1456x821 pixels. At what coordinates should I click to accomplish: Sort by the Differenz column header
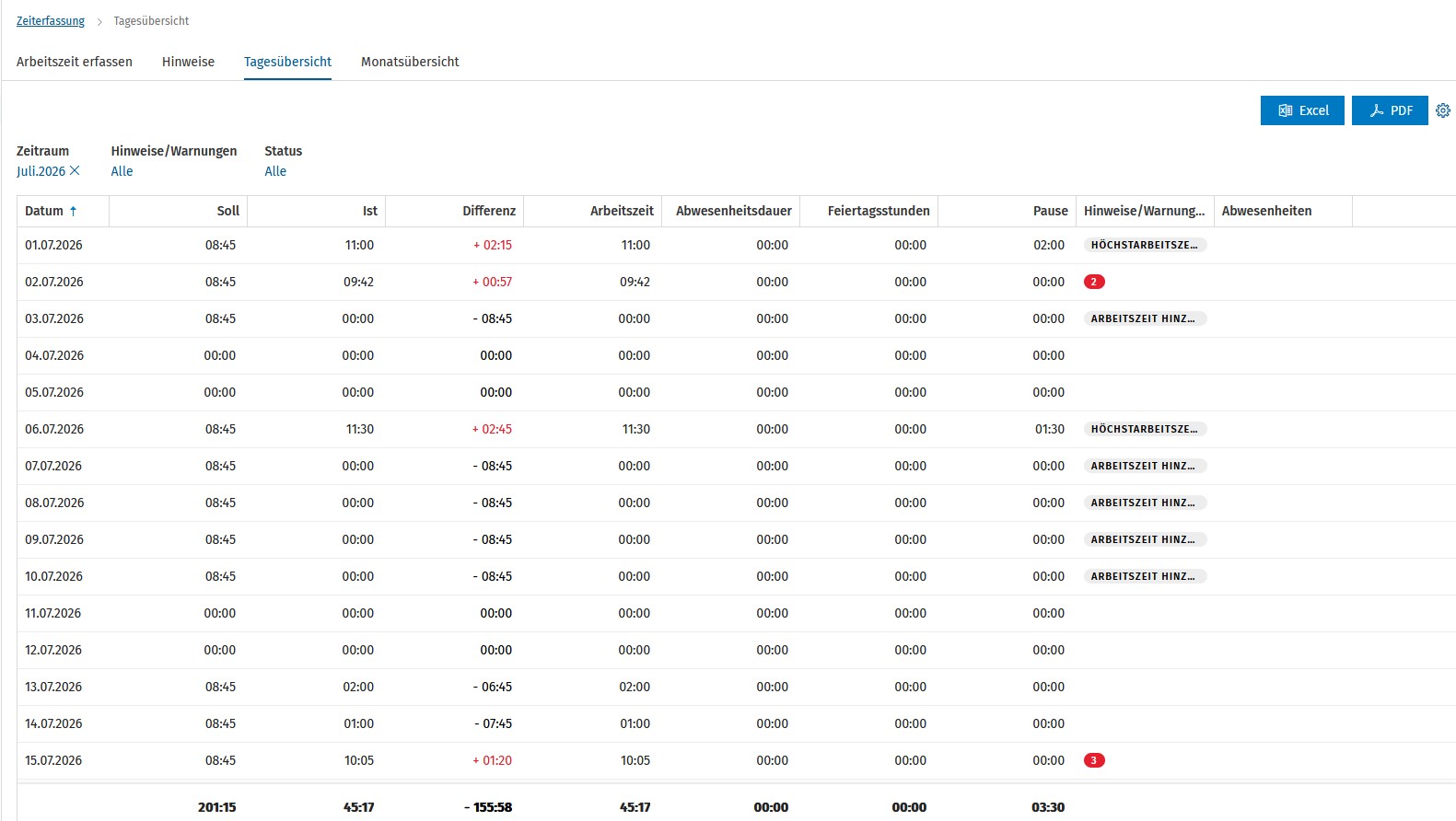tap(489, 211)
